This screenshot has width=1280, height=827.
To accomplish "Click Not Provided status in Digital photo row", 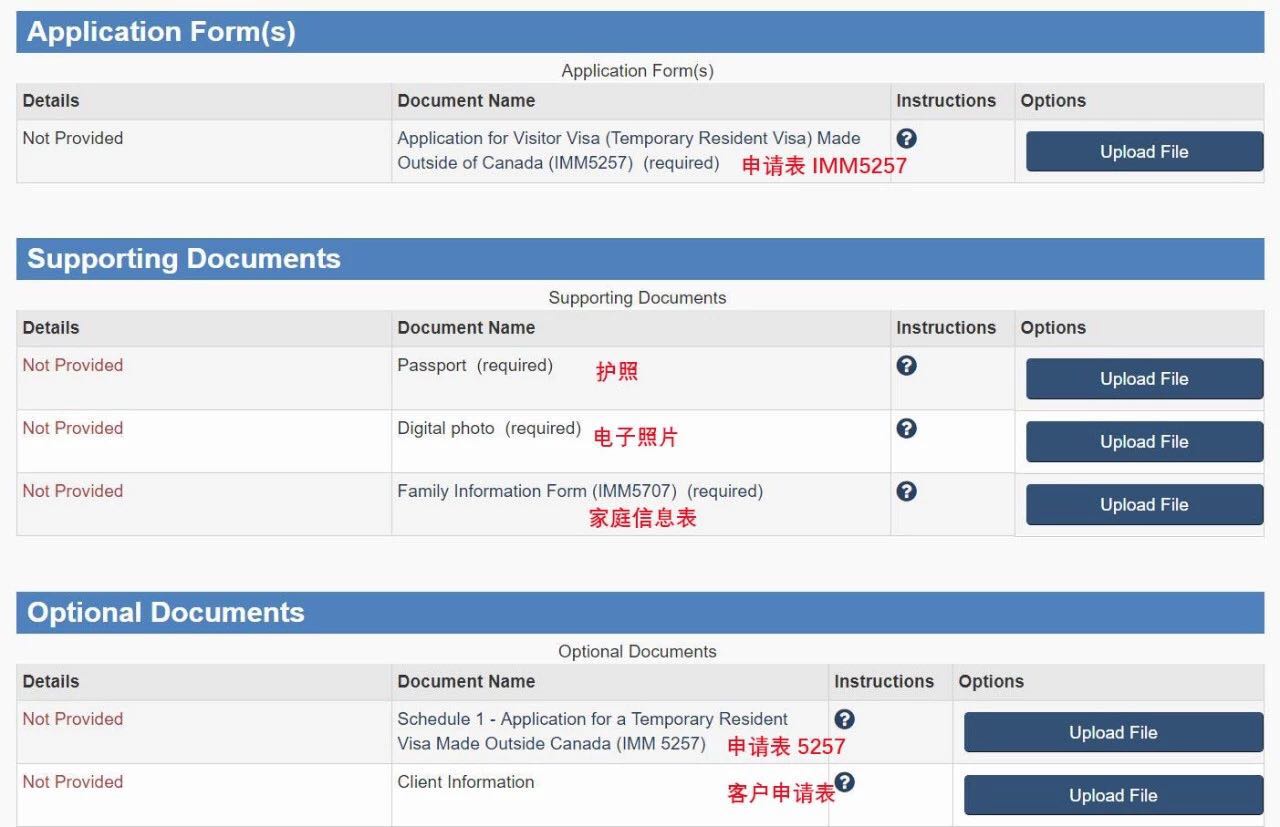I will (x=73, y=429).
